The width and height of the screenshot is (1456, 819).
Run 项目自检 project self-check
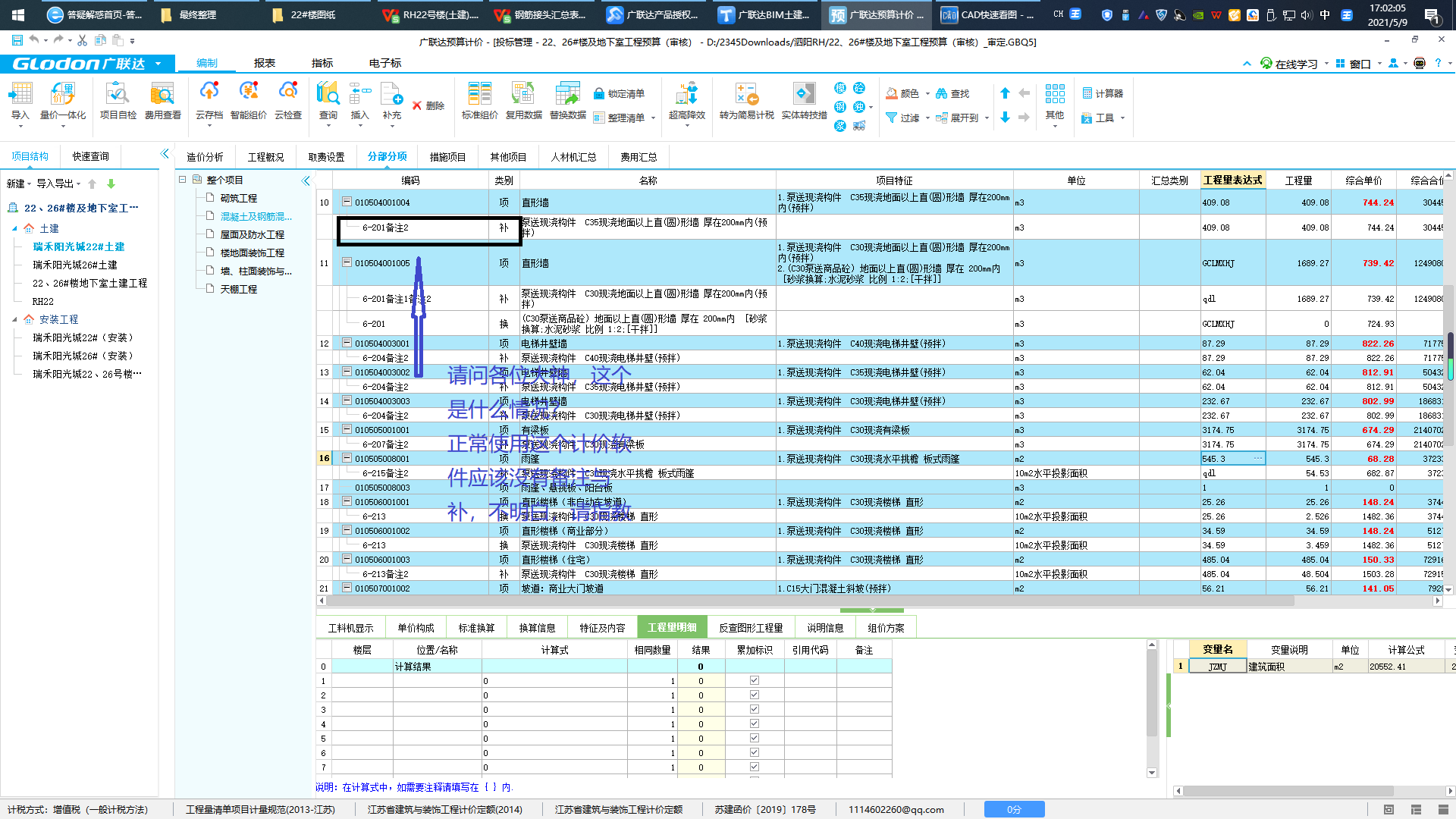118,101
